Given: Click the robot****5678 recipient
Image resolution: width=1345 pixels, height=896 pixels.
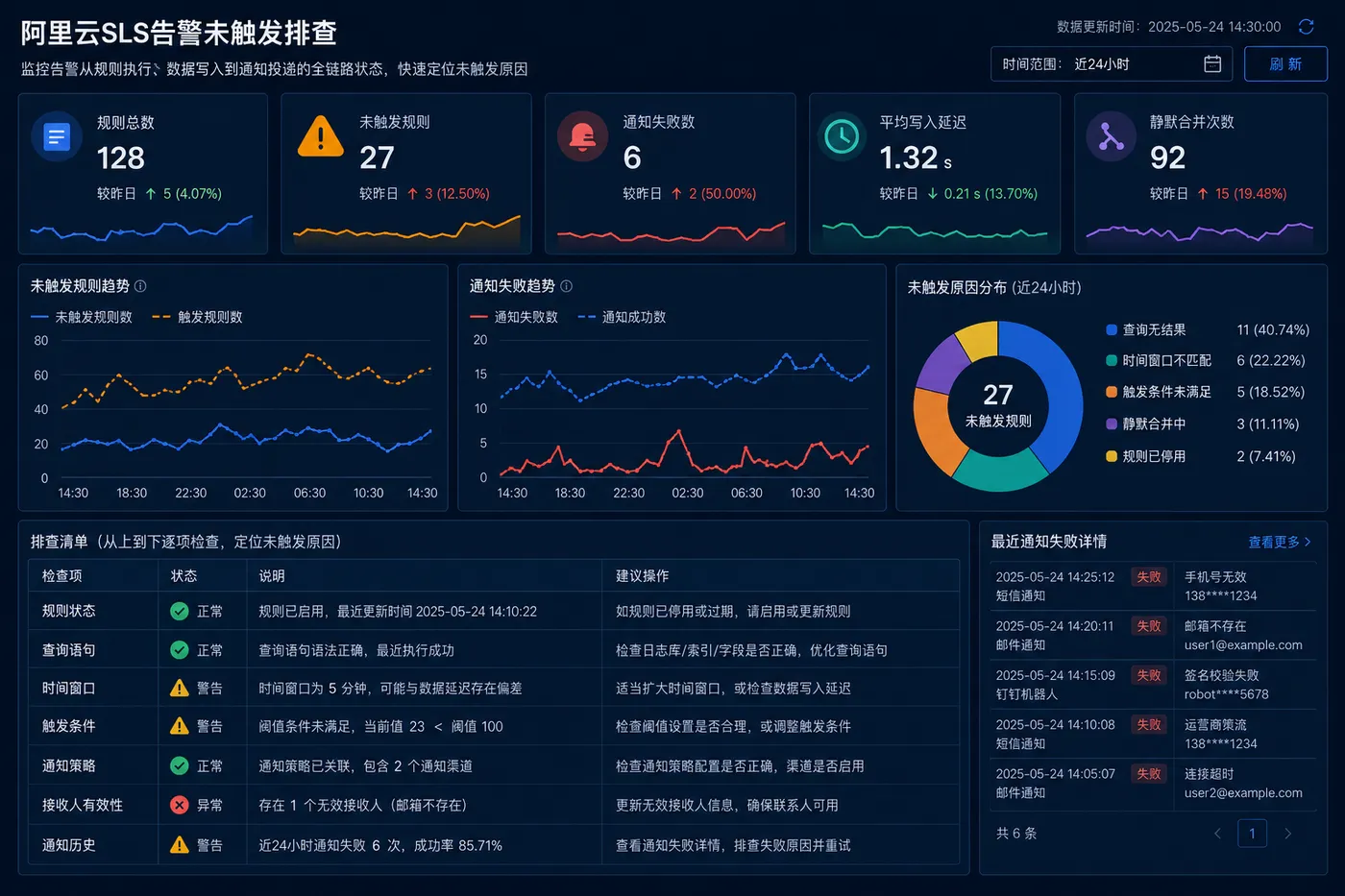Looking at the screenshot, I should coord(1227,694).
